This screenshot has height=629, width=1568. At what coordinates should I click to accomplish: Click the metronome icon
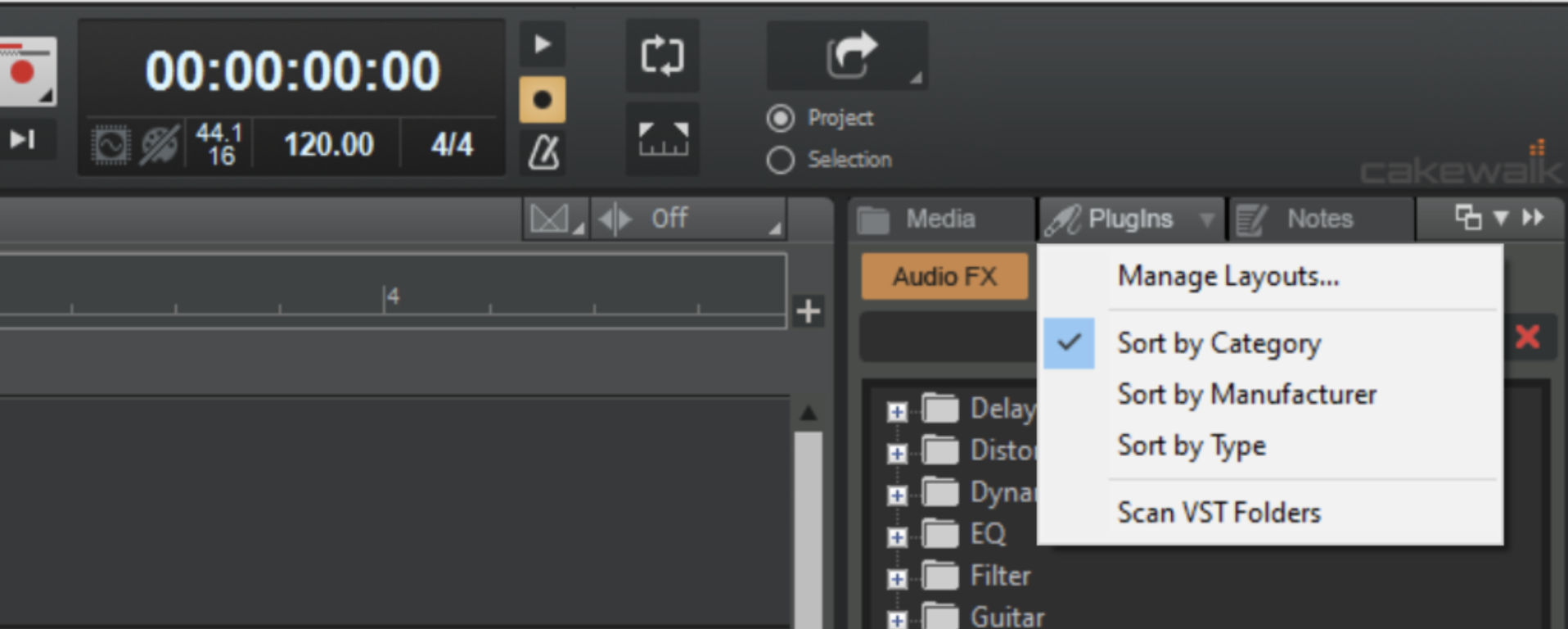(543, 152)
